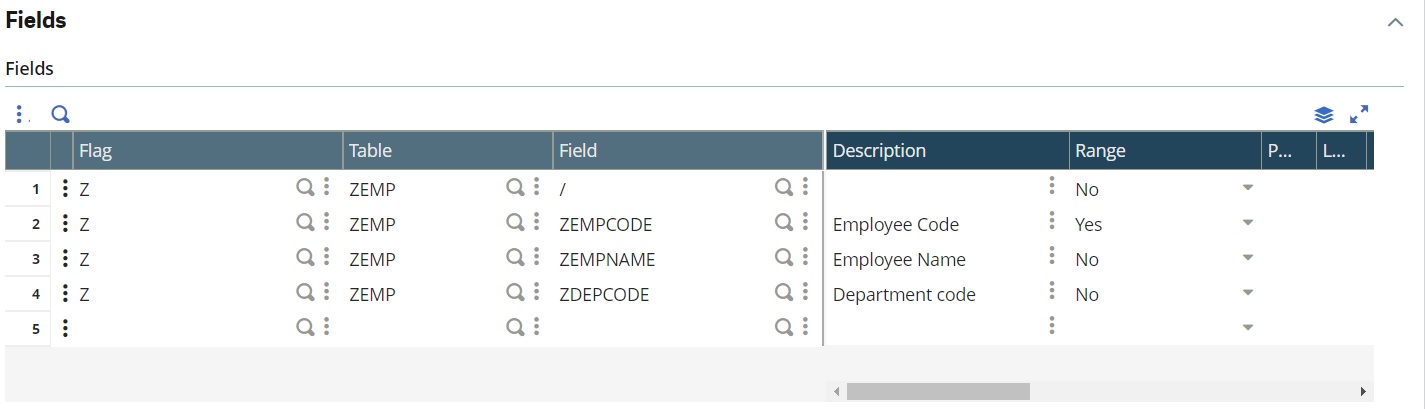
Task: Select the ZEMPNAME field cell
Action: click(663, 259)
